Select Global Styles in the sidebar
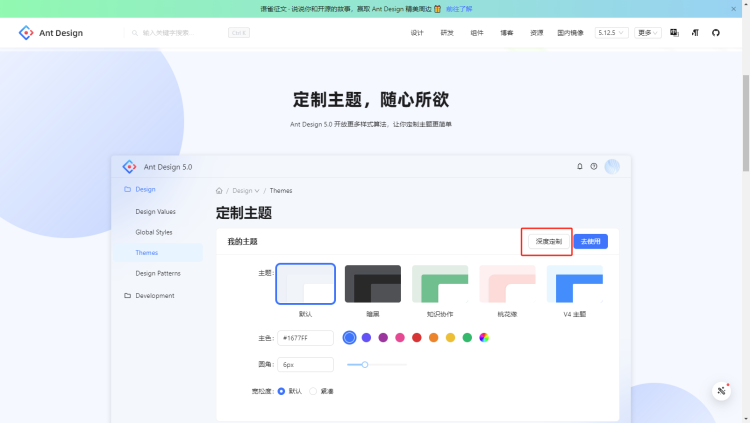The width and height of the screenshot is (750, 423). coord(158,232)
